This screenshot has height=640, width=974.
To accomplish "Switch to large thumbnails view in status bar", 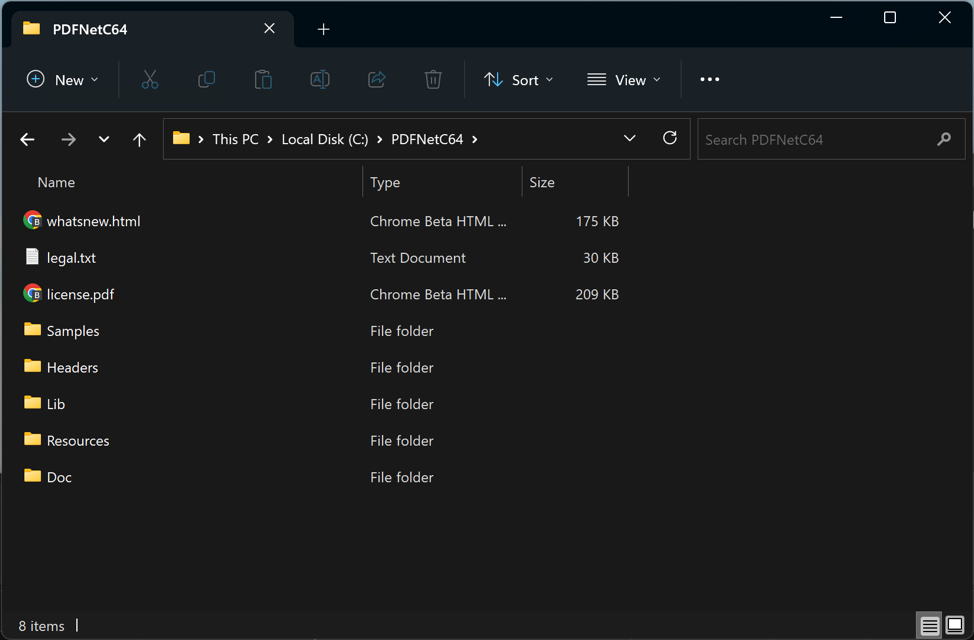I will click(x=955, y=624).
